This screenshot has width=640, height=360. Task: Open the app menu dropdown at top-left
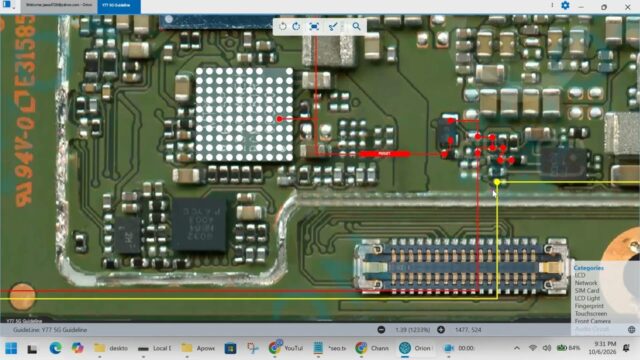click(8, 5)
